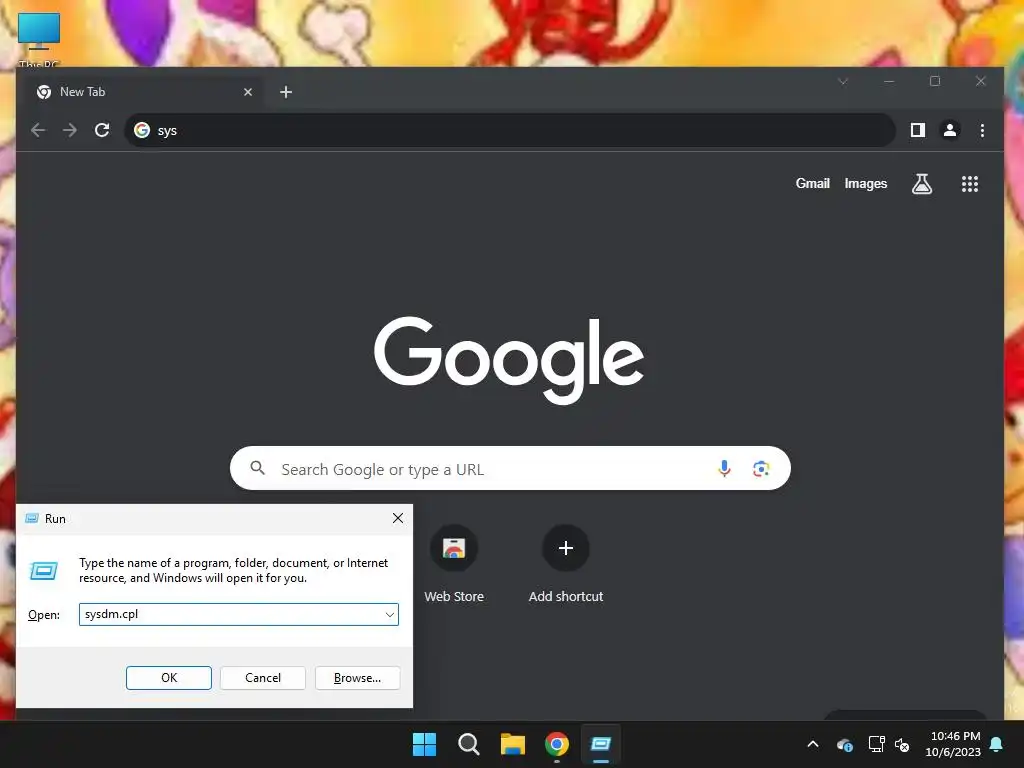Open the Google apps grid
The image size is (1024, 768).
point(970,184)
